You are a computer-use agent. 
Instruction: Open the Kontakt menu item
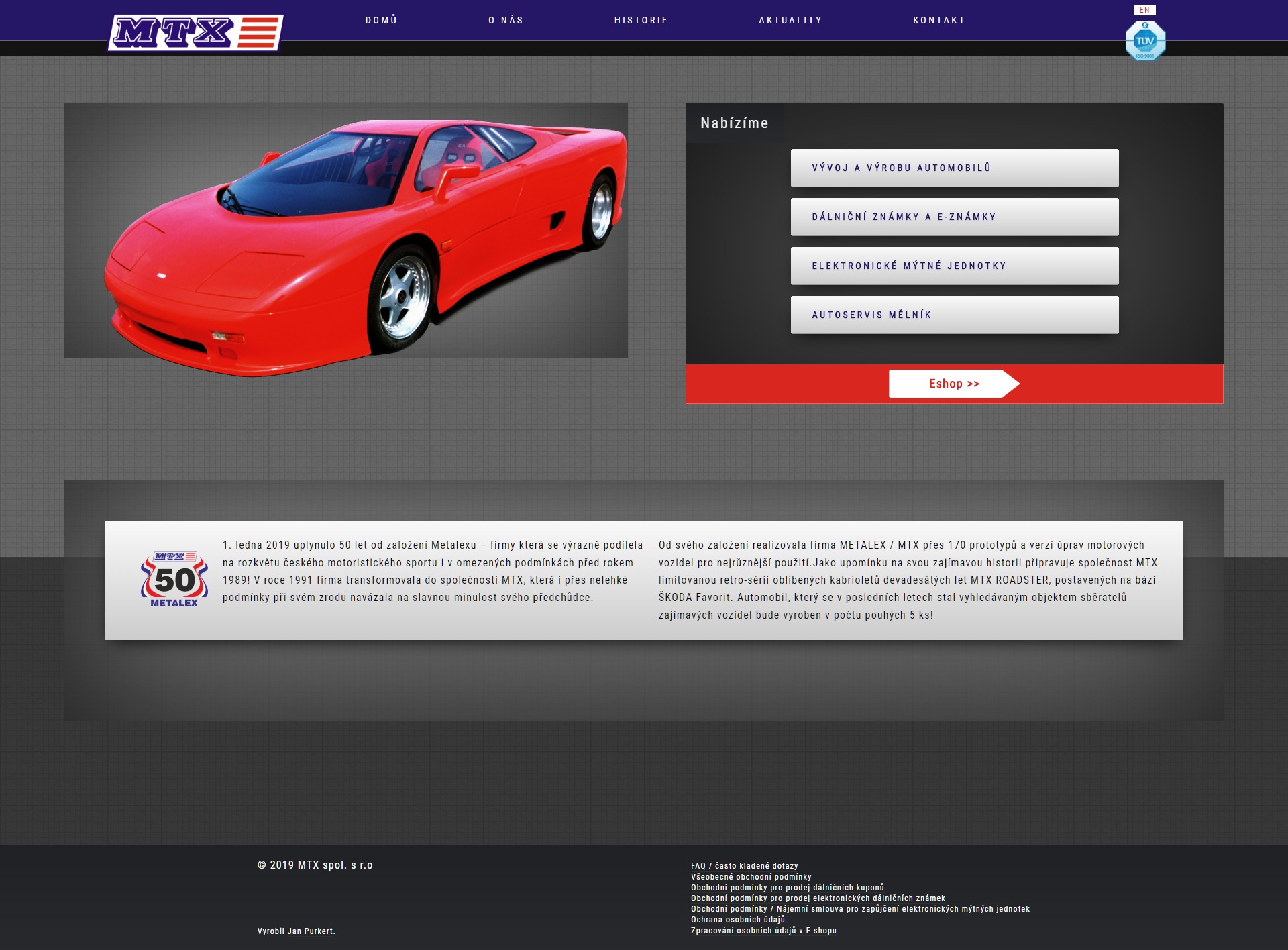pyautogui.click(x=939, y=20)
